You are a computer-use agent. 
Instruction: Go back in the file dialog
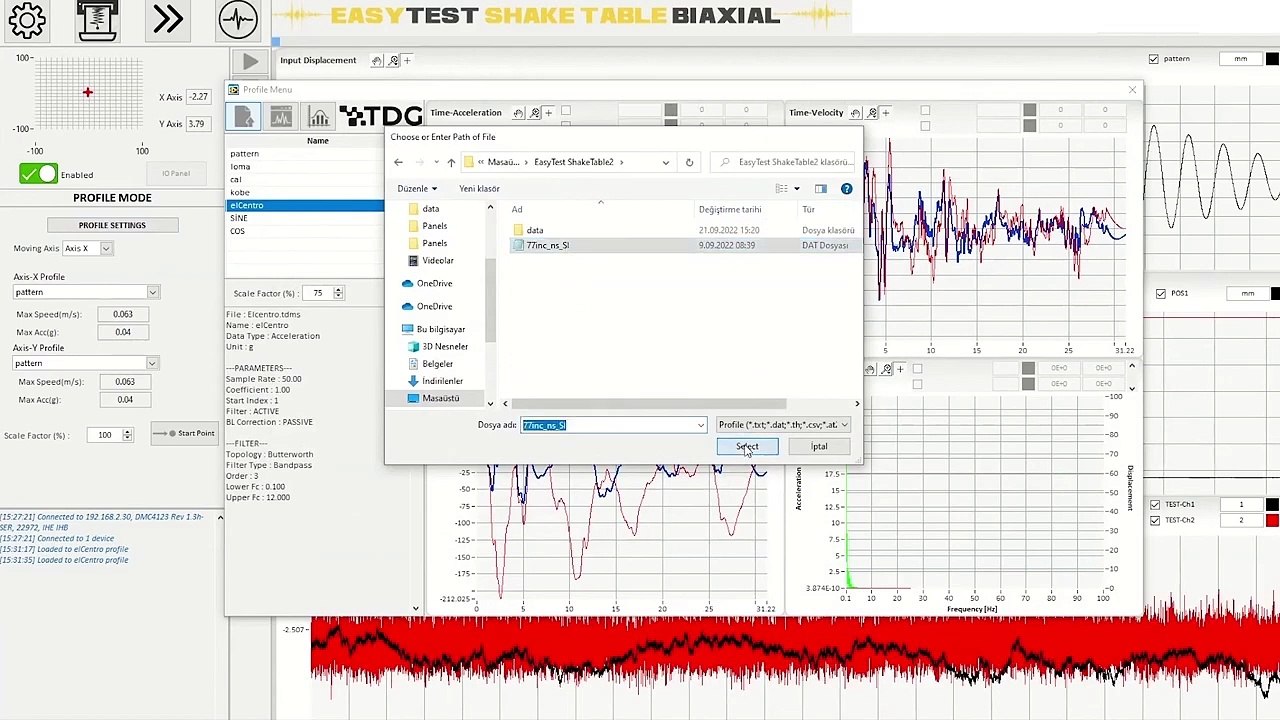(x=398, y=162)
